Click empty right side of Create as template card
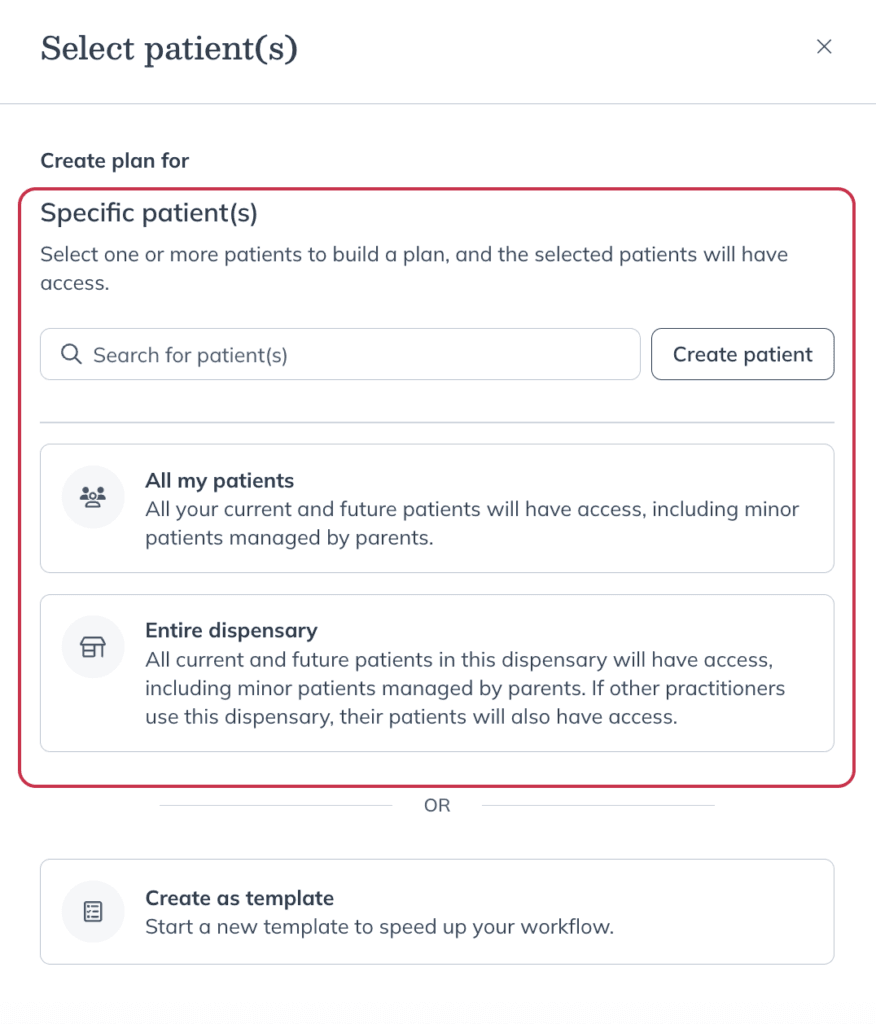Image resolution: width=876 pixels, height=1024 pixels. pyautogui.click(x=725, y=912)
